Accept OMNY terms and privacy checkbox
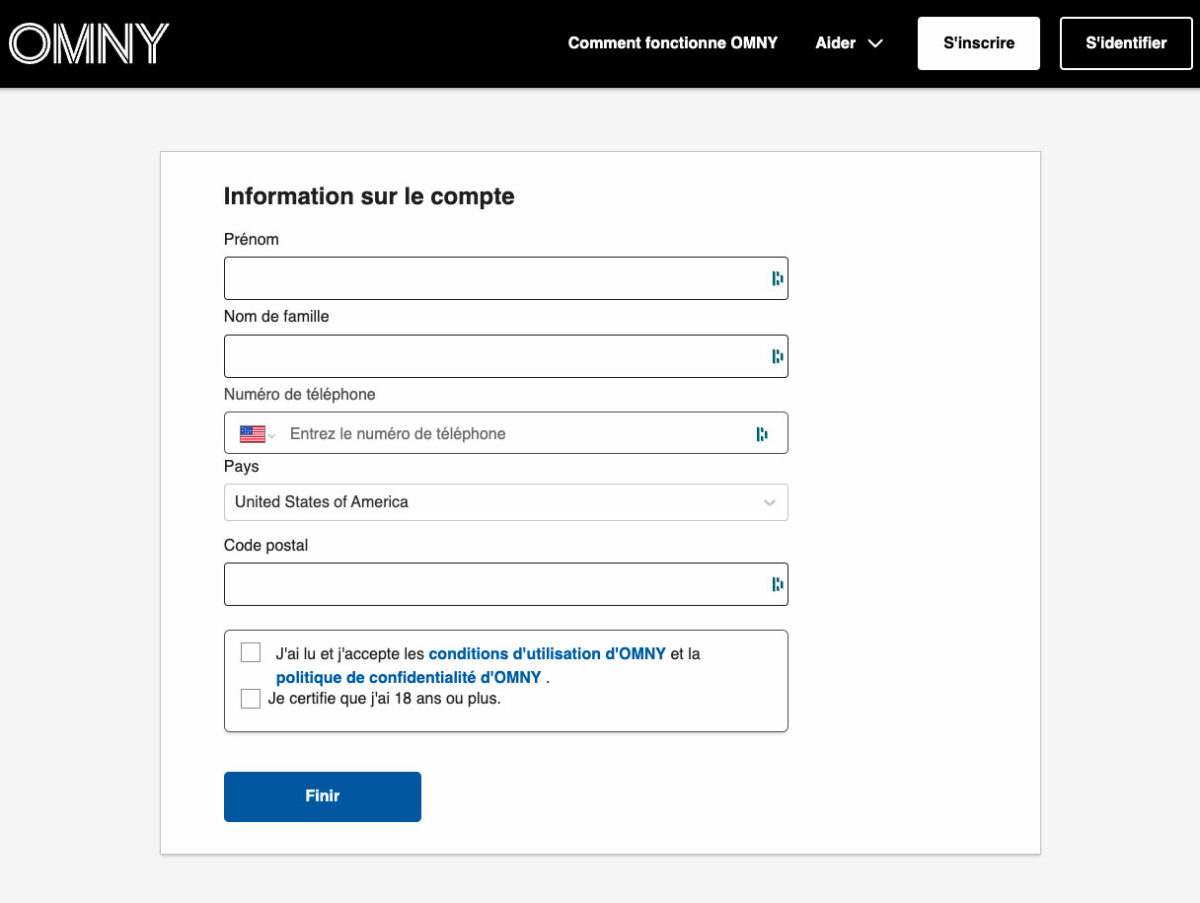Image resolution: width=1200 pixels, height=903 pixels. click(x=251, y=653)
